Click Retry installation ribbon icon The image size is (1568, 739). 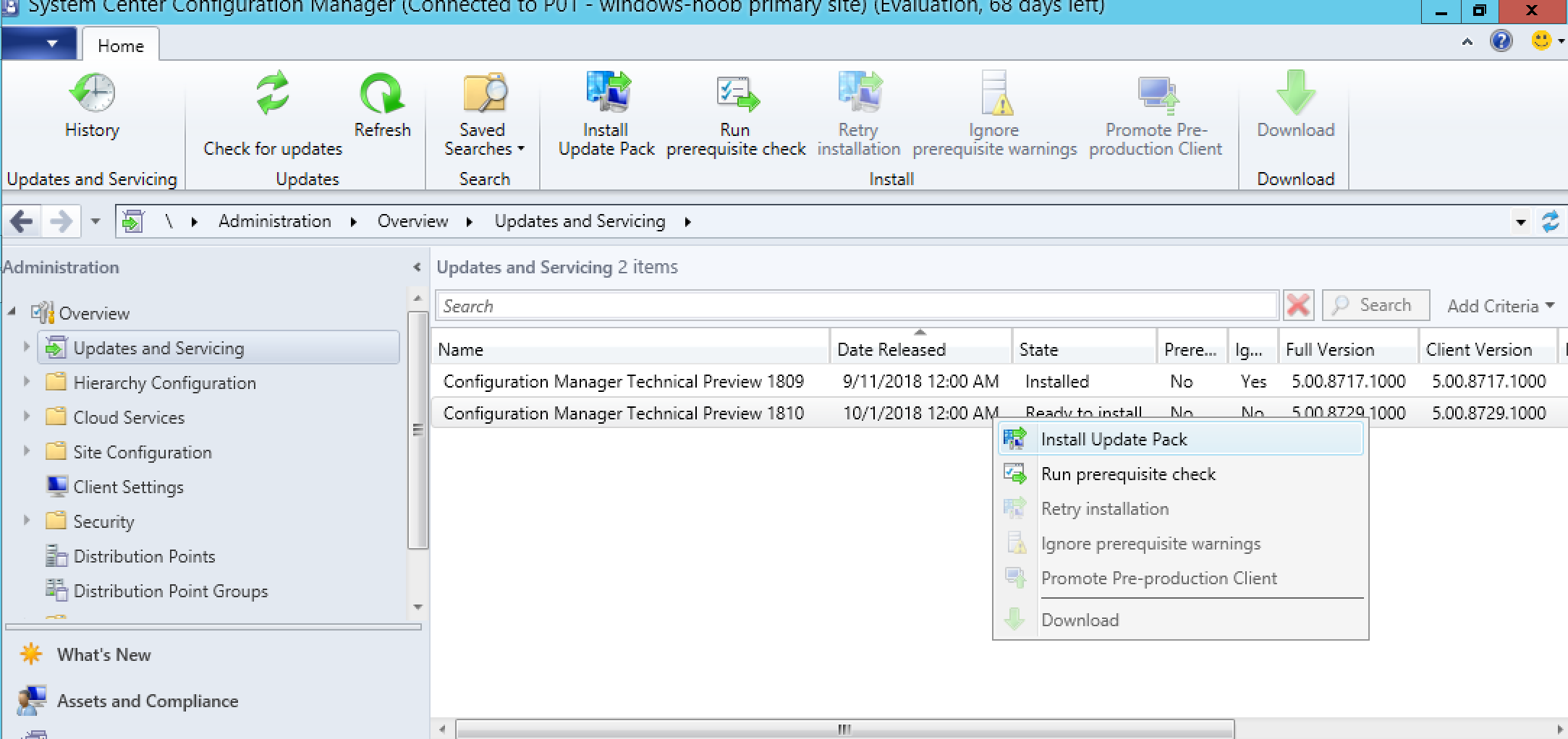pos(859,114)
